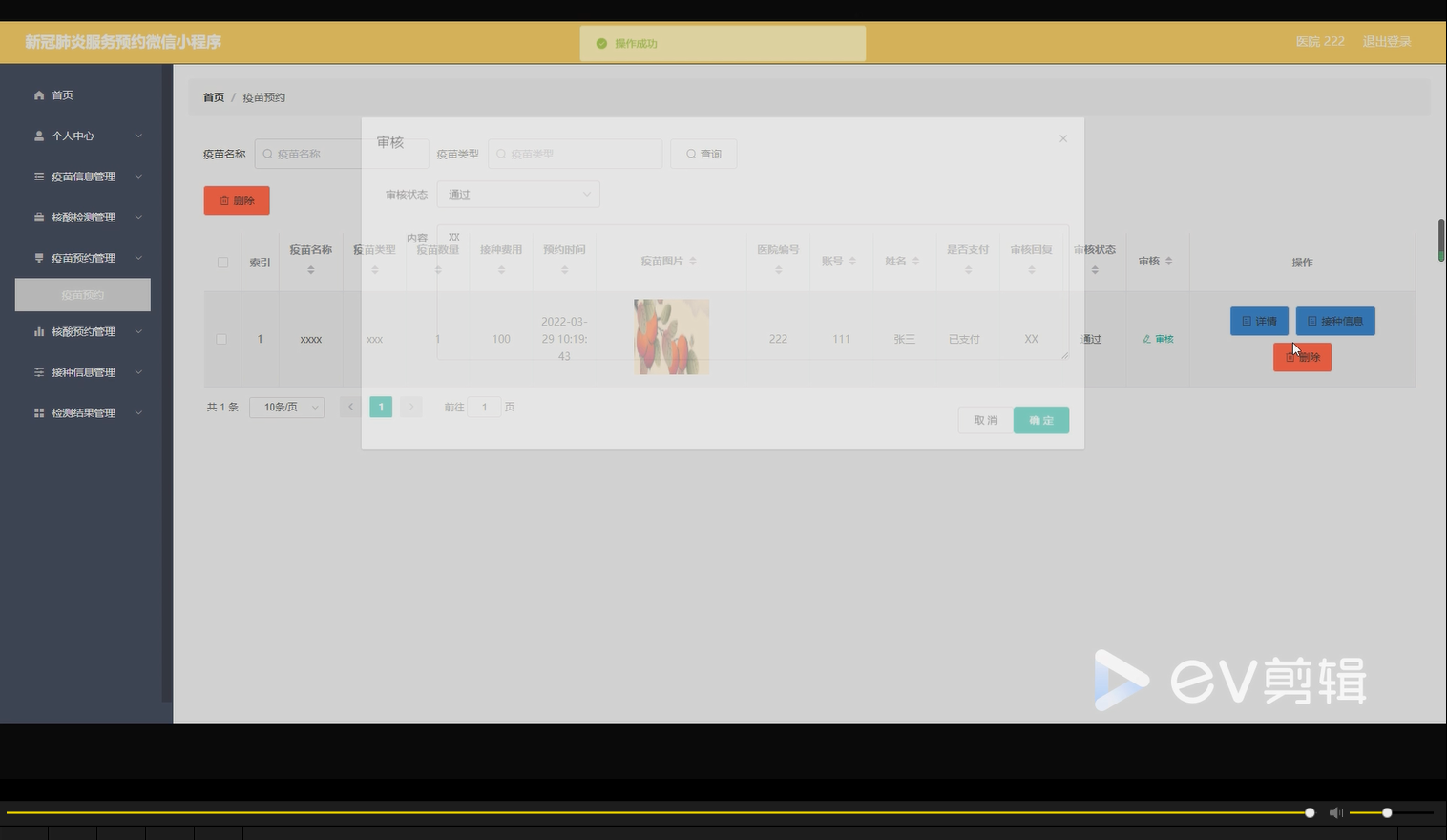Sort table by 疫苗名称 column

pos(311,270)
